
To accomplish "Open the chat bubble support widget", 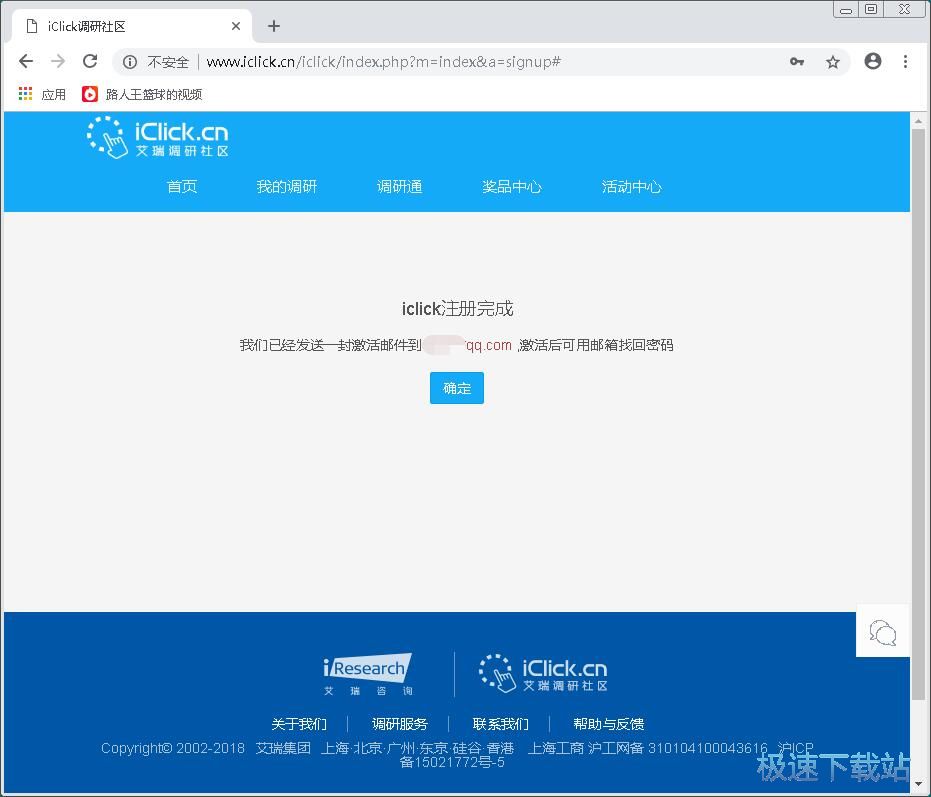I will (882, 631).
